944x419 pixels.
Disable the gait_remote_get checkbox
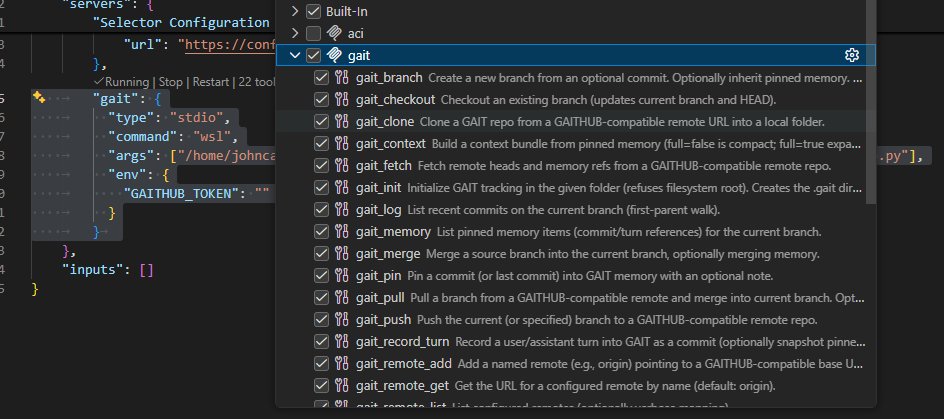(x=321, y=386)
